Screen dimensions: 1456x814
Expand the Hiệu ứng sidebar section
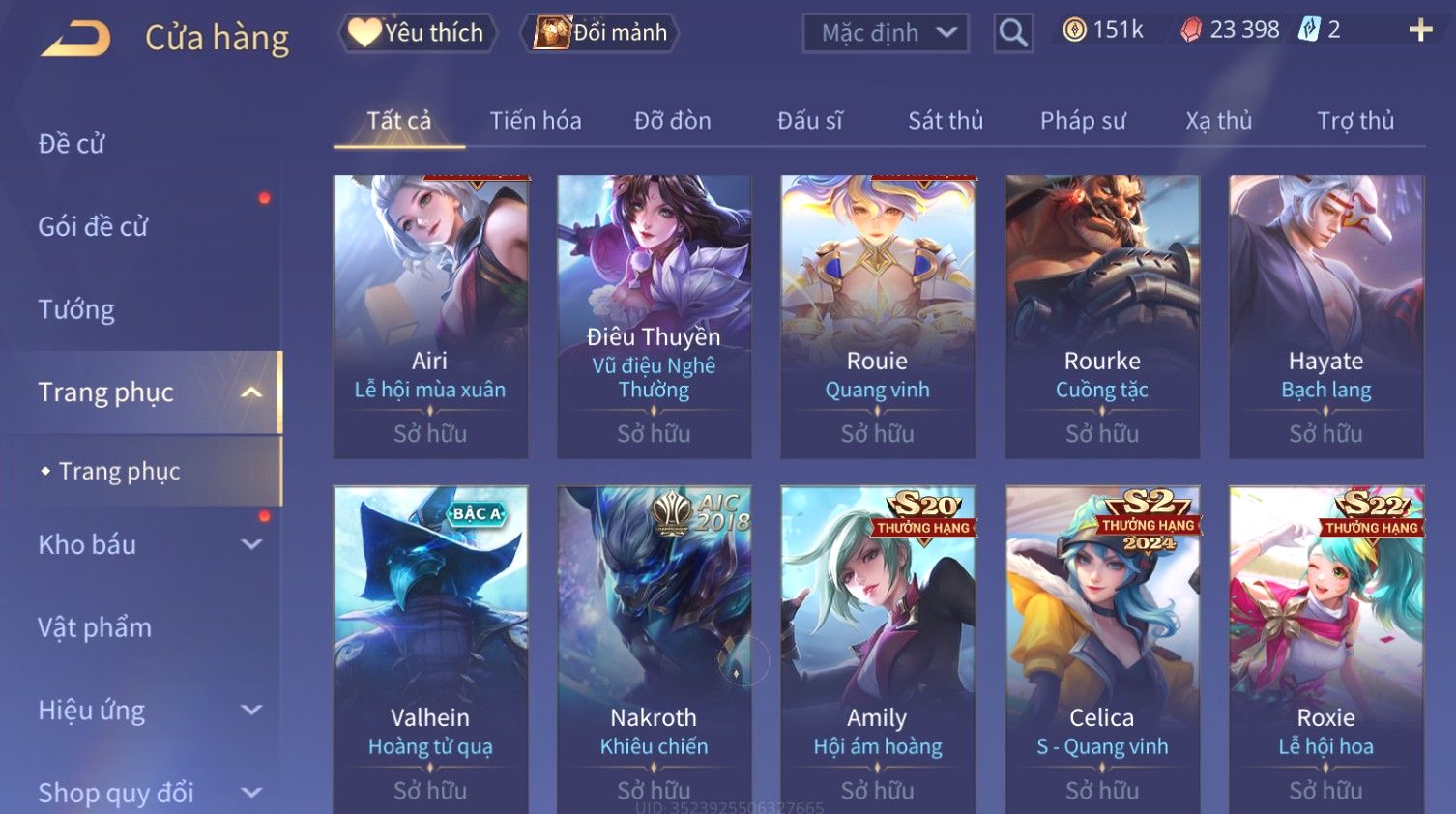click(251, 710)
